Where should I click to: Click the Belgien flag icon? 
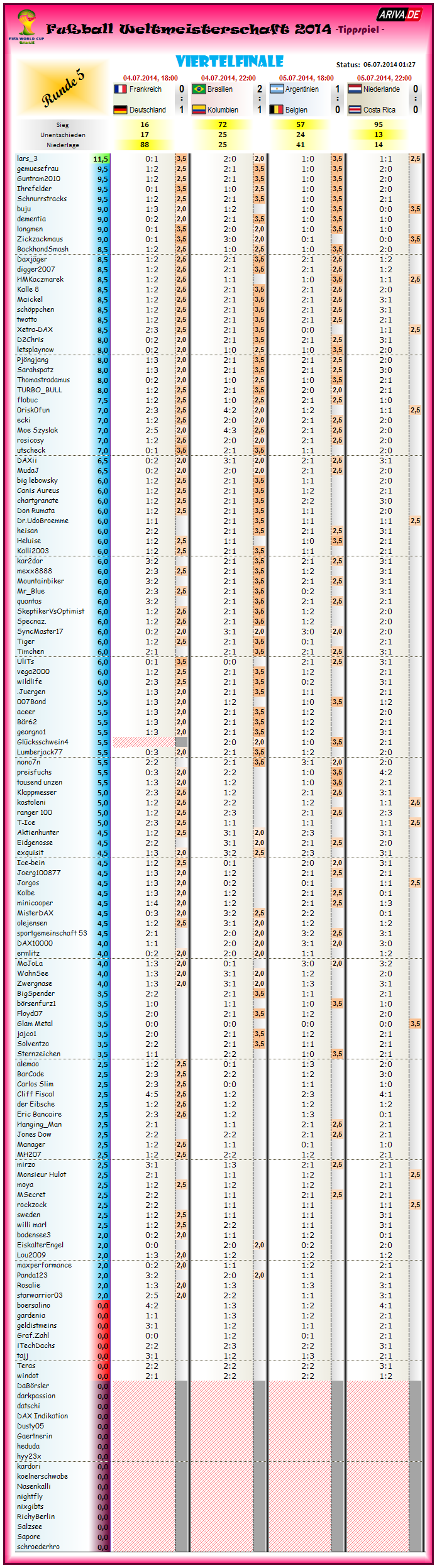tap(277, 110)
